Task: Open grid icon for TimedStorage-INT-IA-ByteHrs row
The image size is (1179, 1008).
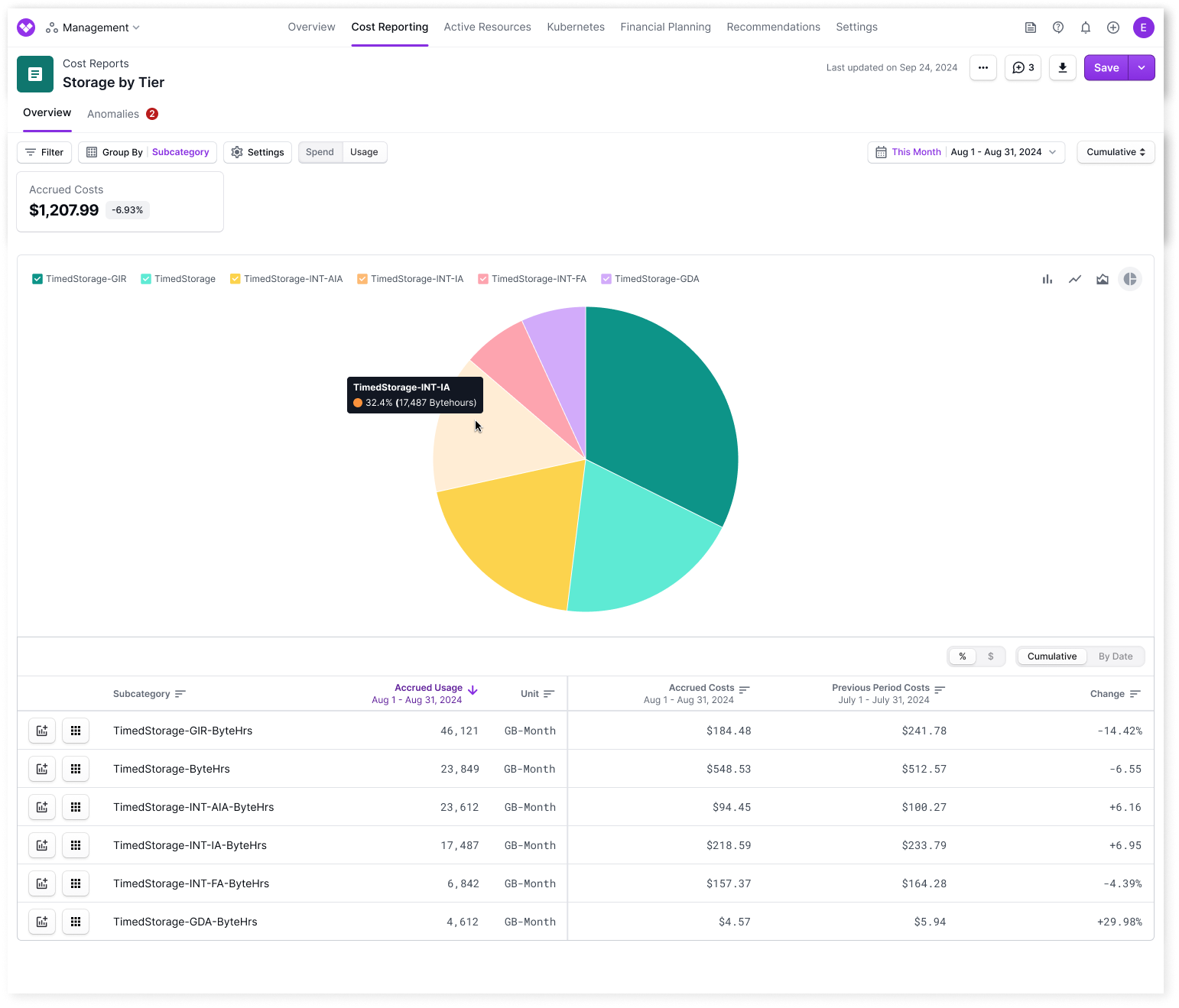Action: 76,845
